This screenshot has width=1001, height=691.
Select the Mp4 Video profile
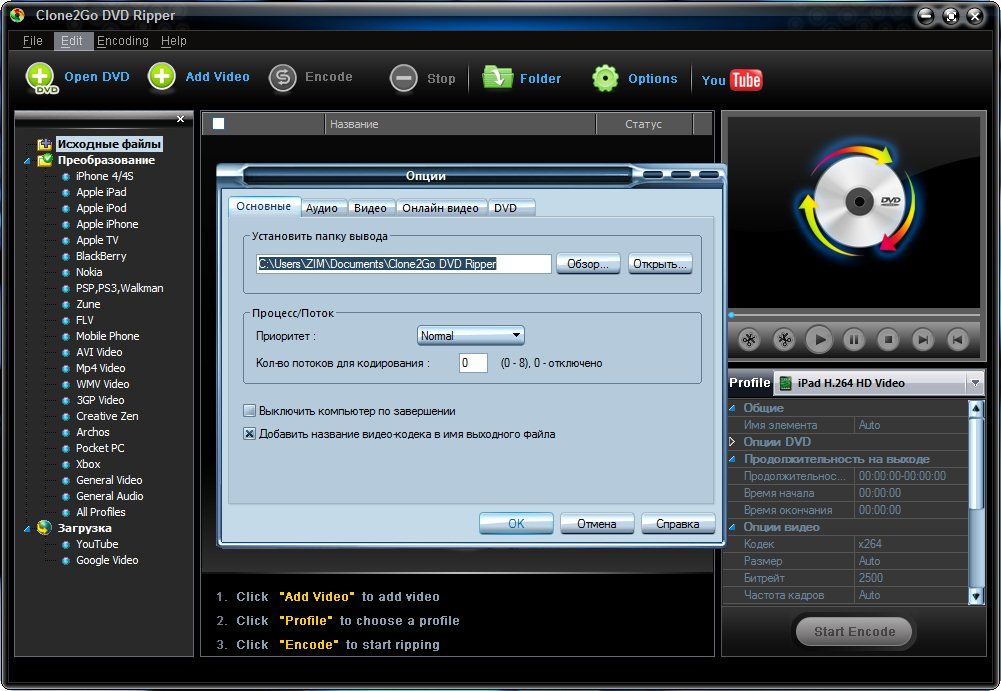(x=100, y=368)
